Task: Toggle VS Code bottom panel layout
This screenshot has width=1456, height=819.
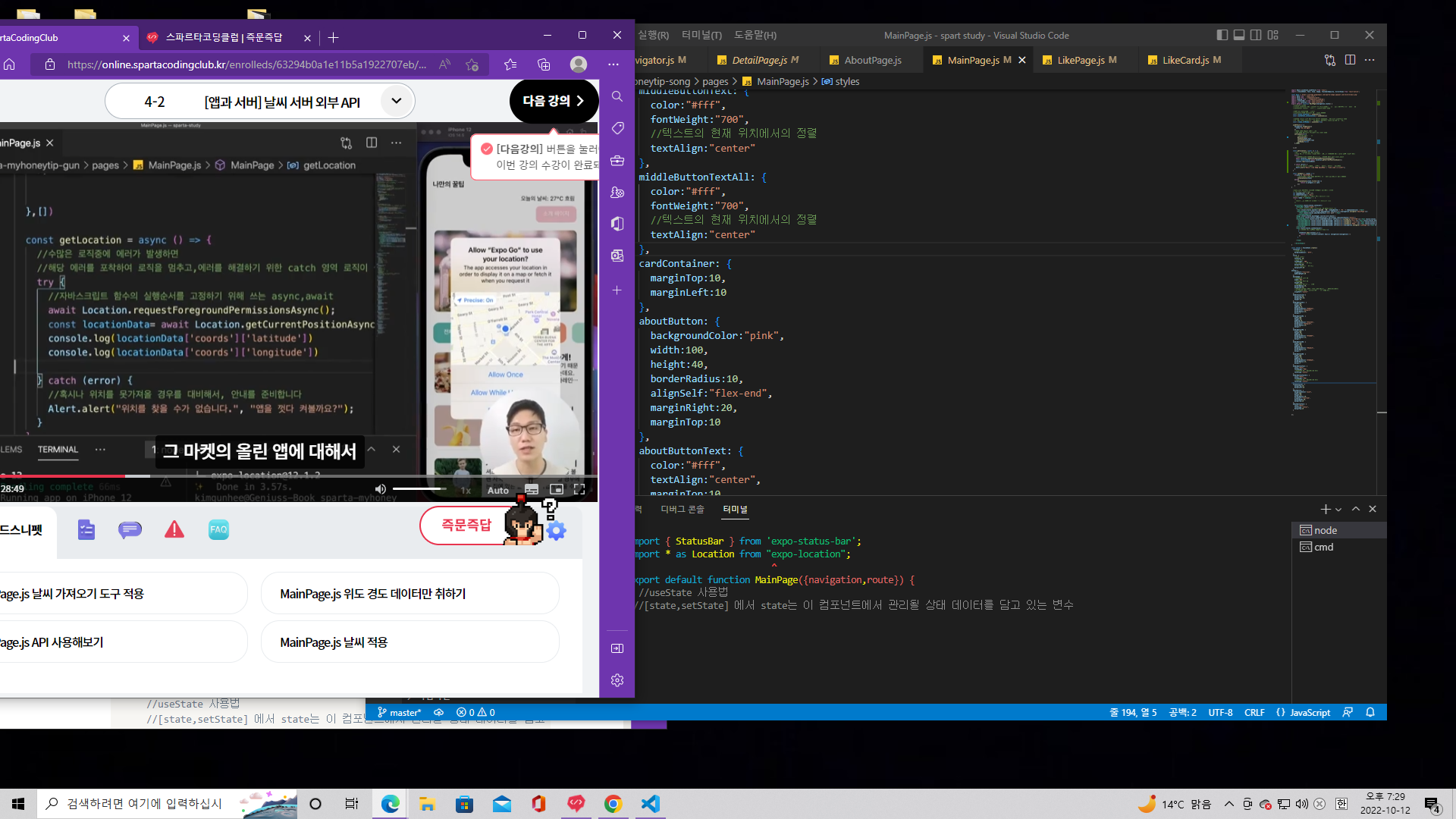Action: point(1239,35)
